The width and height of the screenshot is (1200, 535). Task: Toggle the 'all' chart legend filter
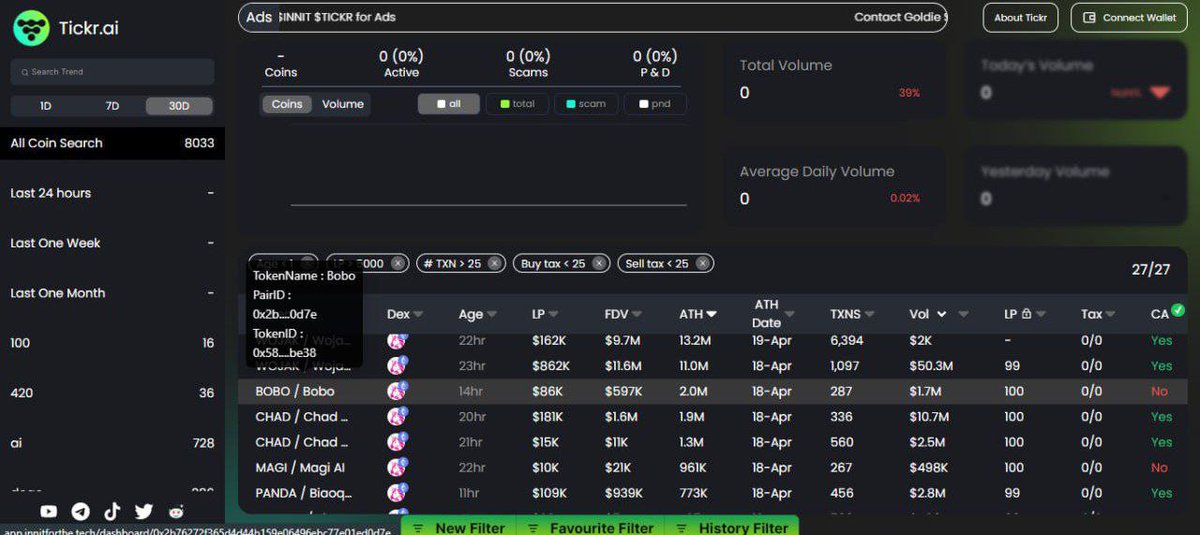coord(449,104)
